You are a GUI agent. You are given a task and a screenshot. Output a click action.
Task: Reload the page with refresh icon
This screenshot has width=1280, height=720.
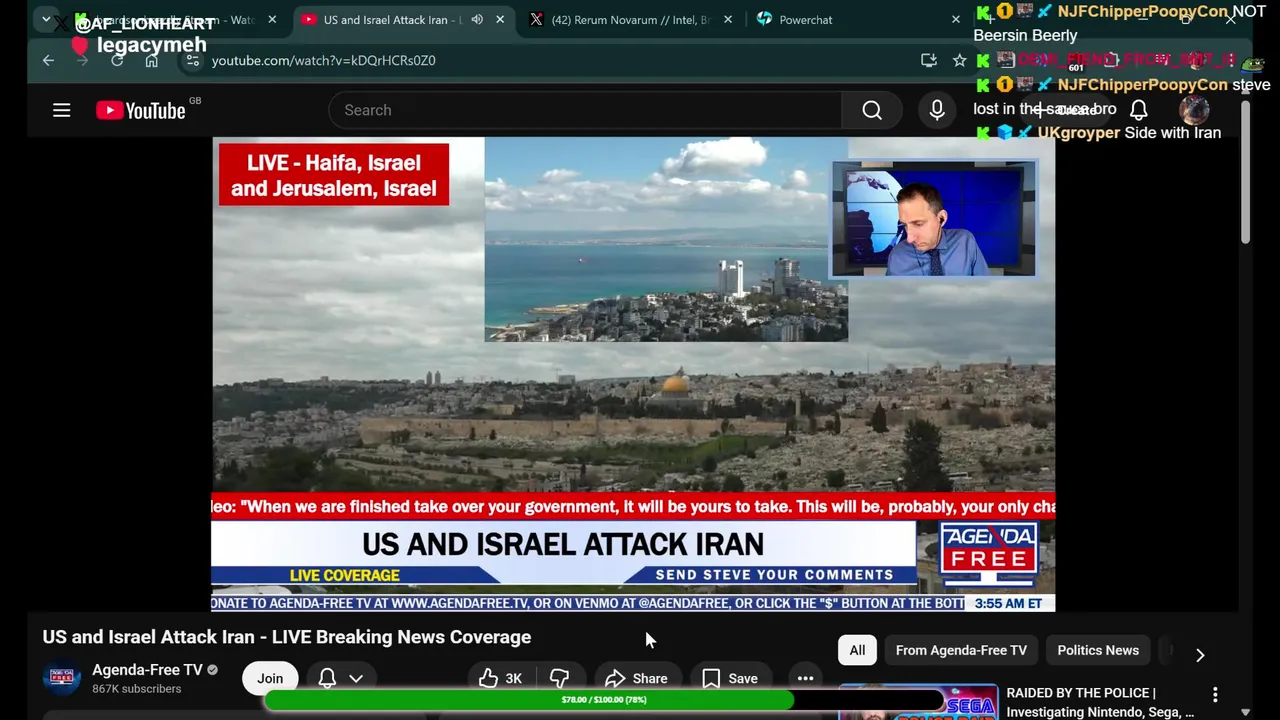(117, 60)
